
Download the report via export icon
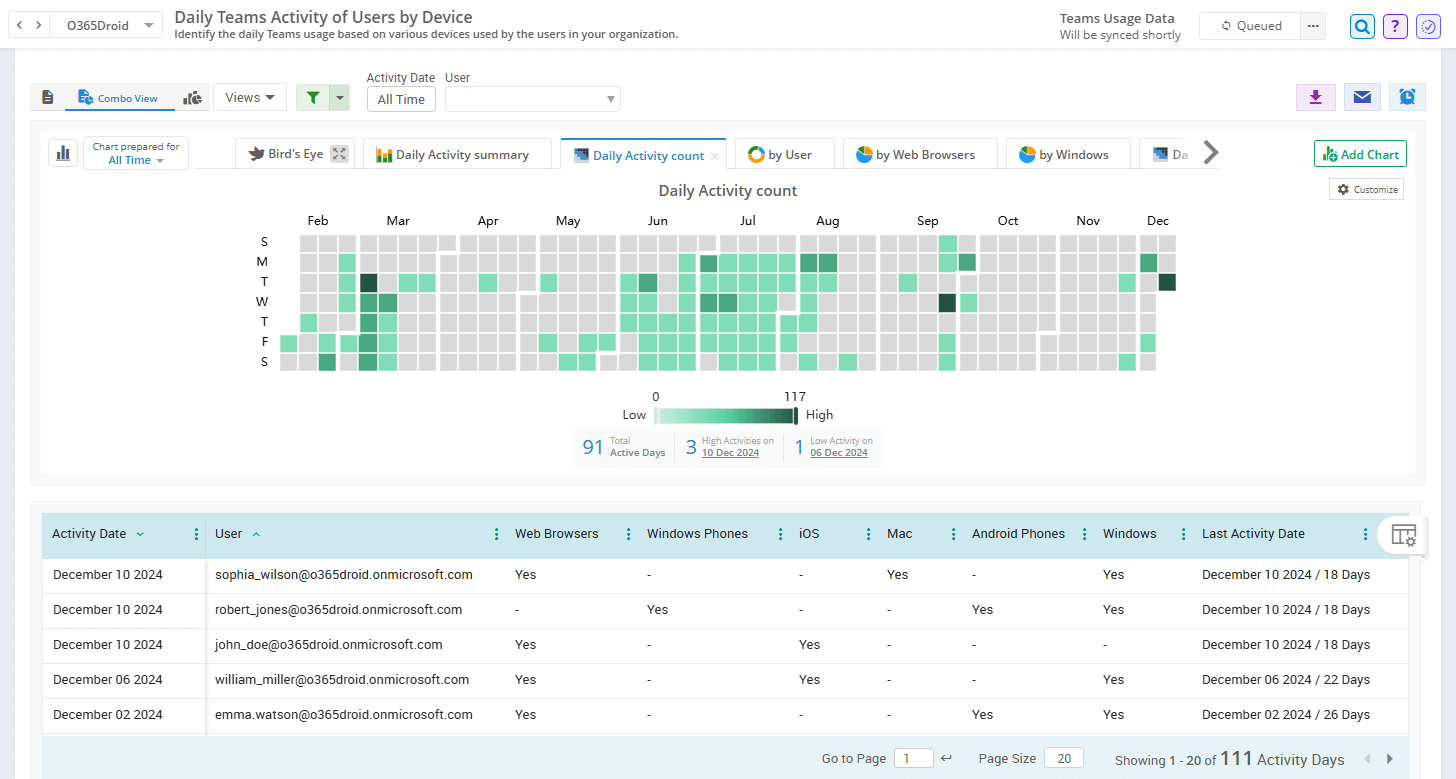tap(1315, 97)
